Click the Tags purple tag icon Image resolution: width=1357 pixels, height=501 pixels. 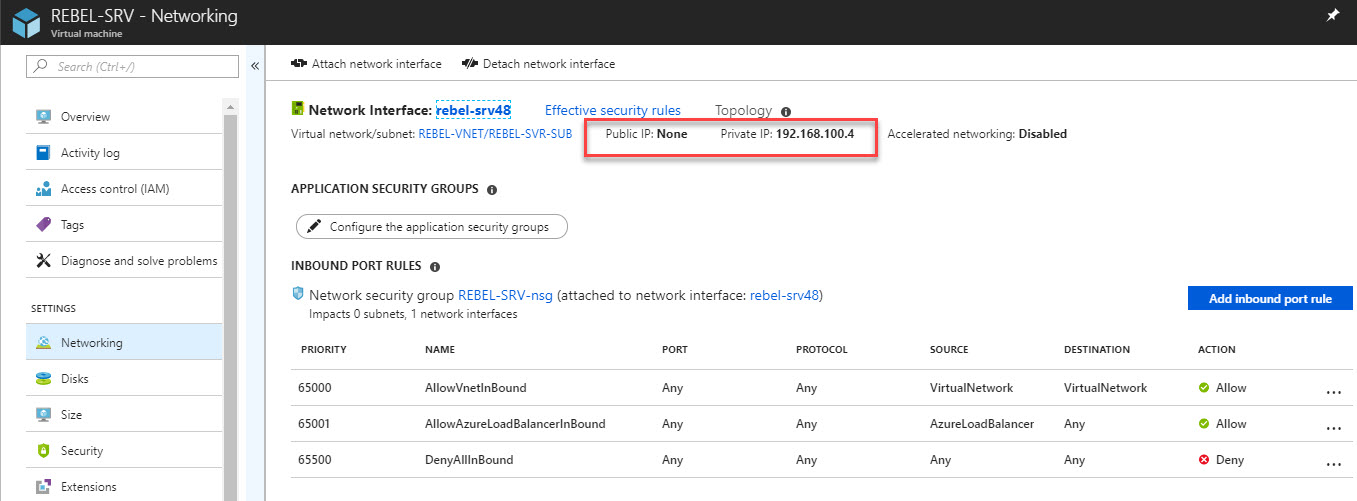click(43, 225)
